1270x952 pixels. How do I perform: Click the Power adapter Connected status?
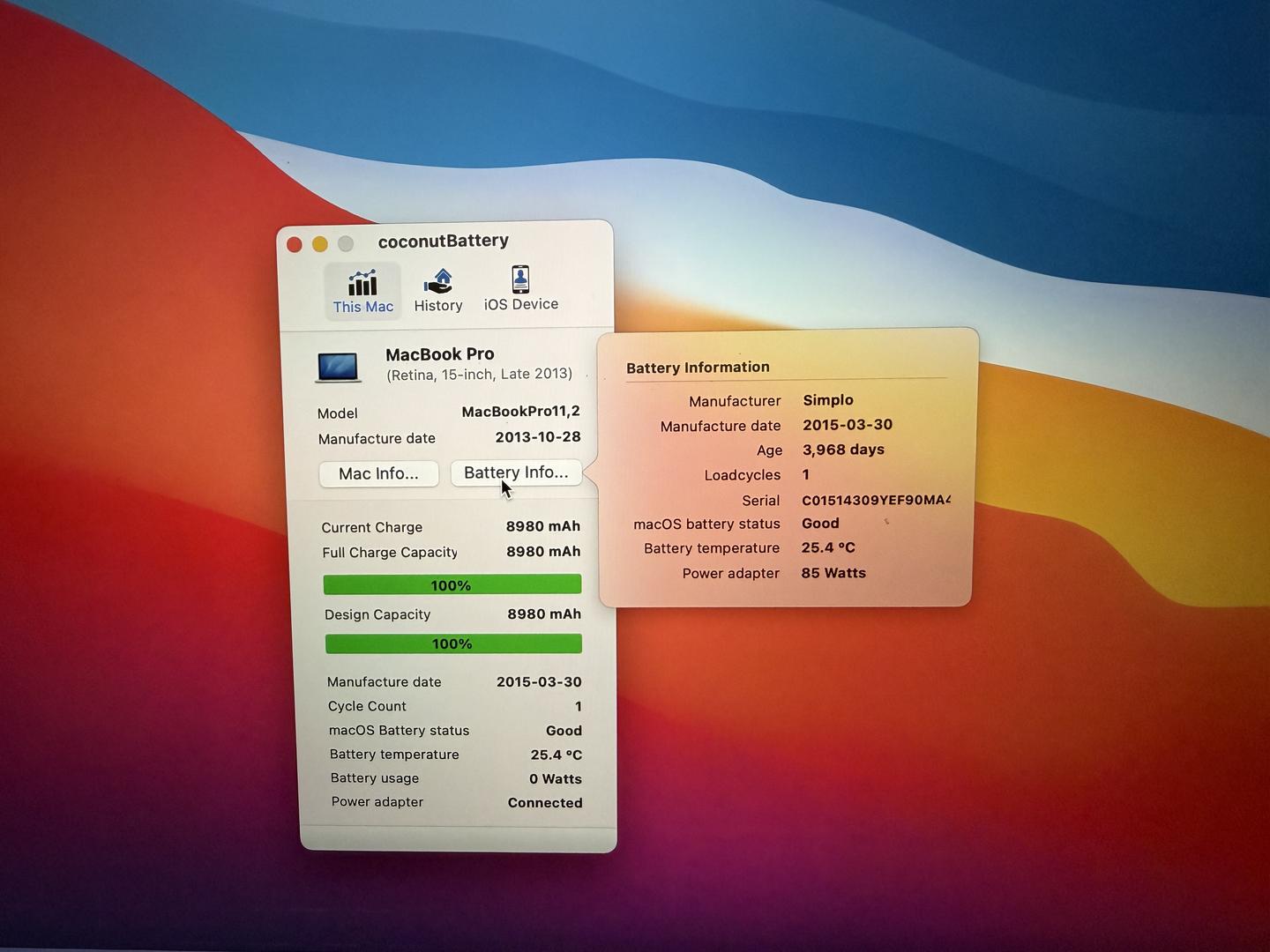pos(544,803)
